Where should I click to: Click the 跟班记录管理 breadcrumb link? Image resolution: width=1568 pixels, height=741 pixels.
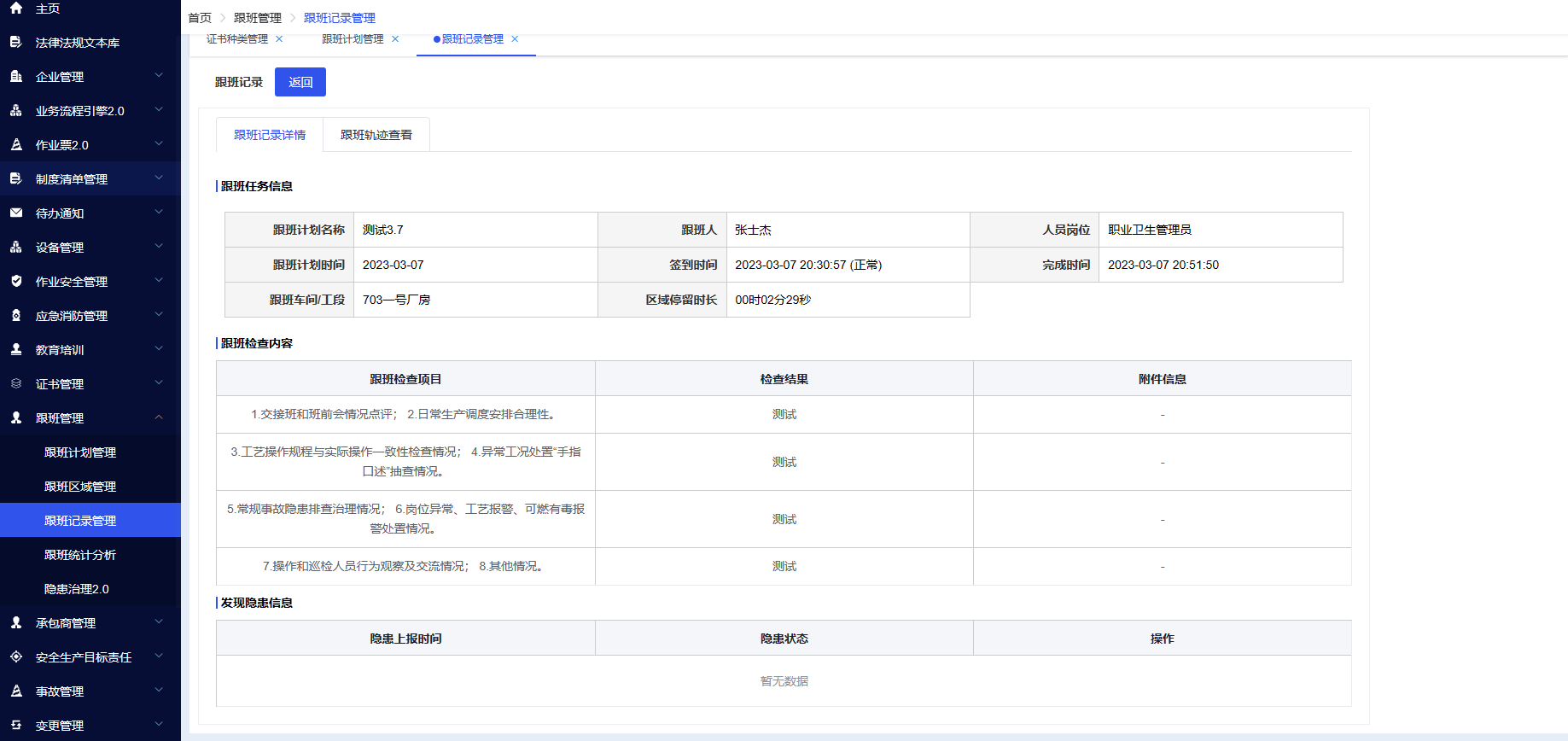[x=340, y=18]
